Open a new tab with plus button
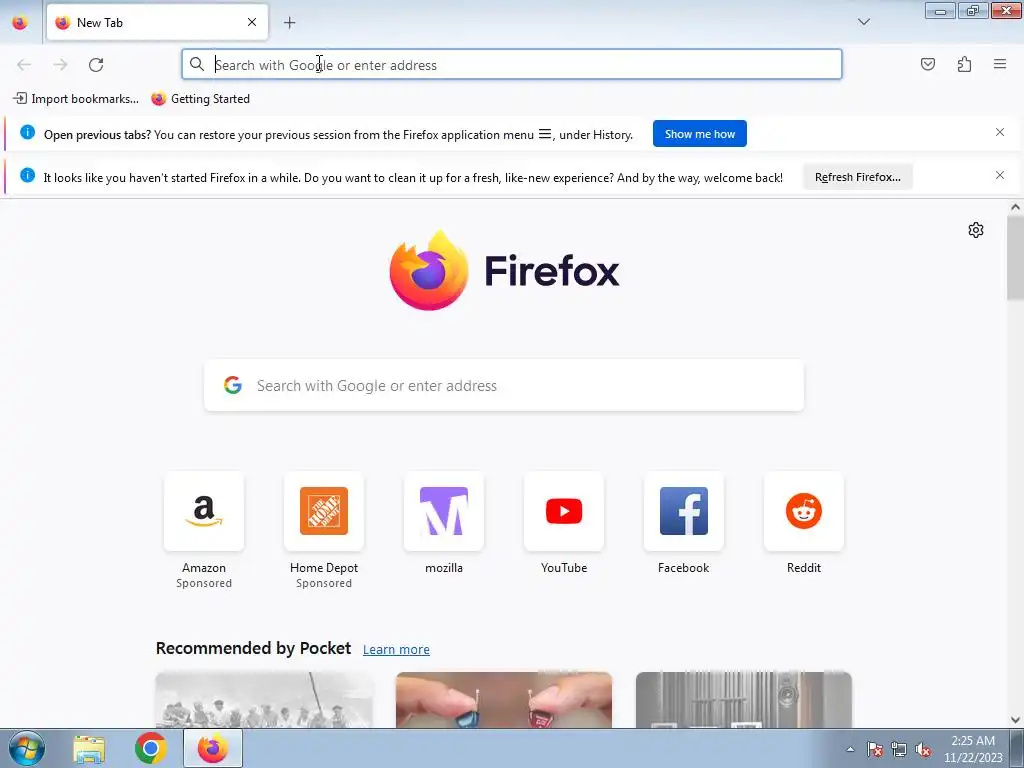Viewport: 1024px width, 768px height. [289, 23]
